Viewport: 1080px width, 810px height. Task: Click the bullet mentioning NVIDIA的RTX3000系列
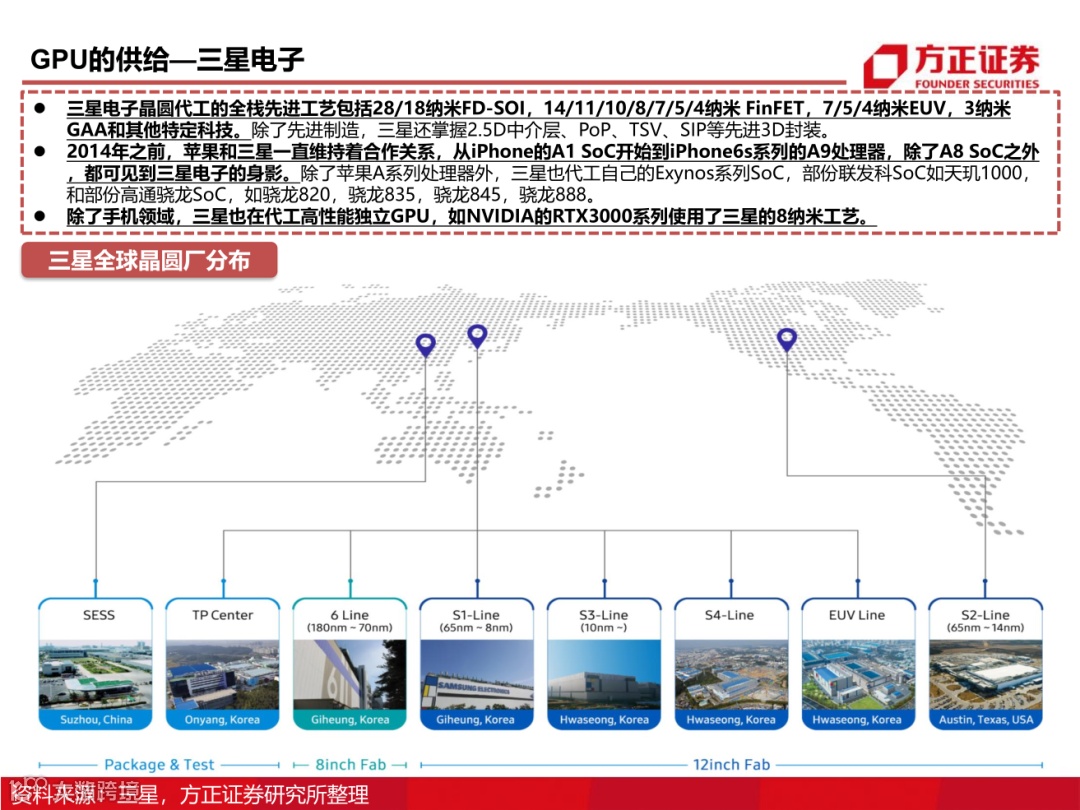pyautogui.click(x=471, y=217)
